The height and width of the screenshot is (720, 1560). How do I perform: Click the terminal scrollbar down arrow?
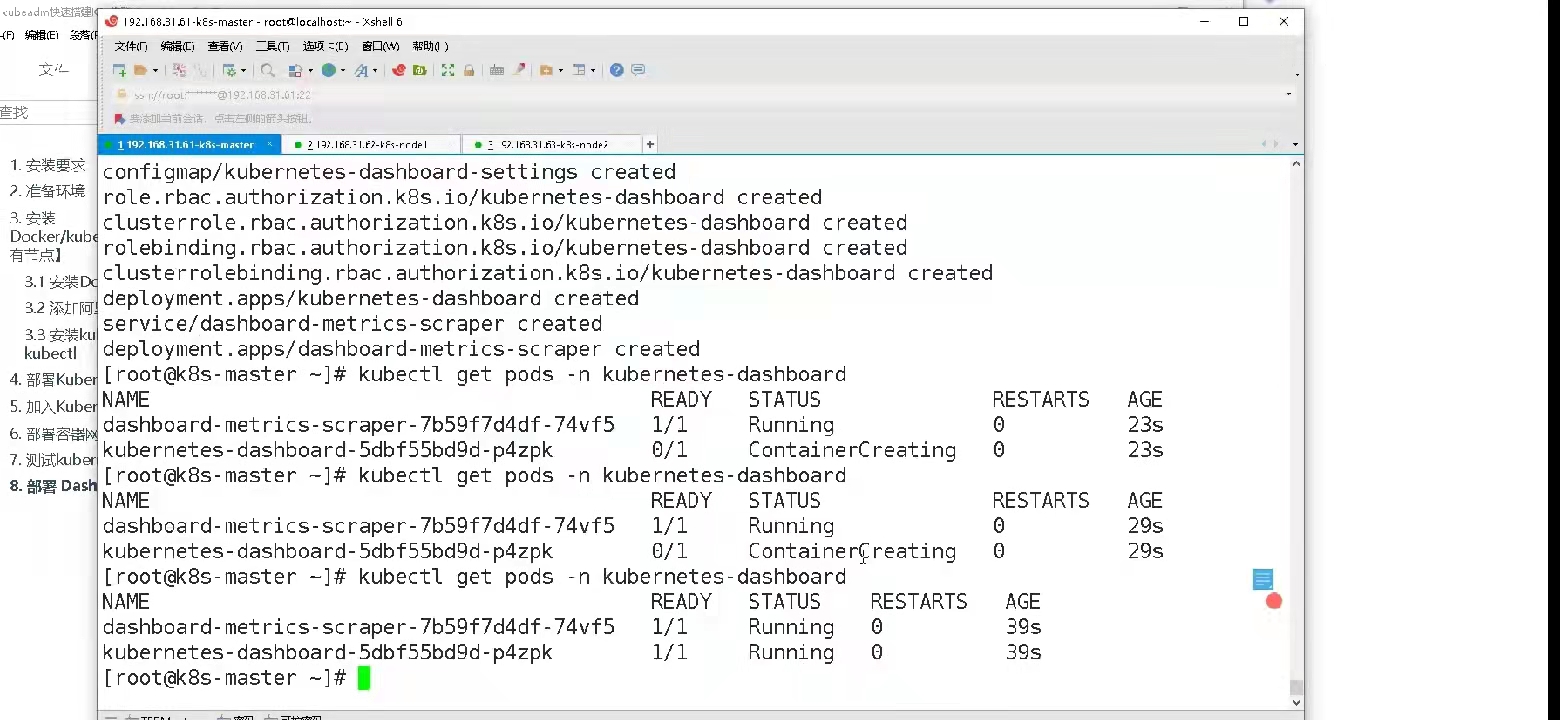click(1296, 703)
